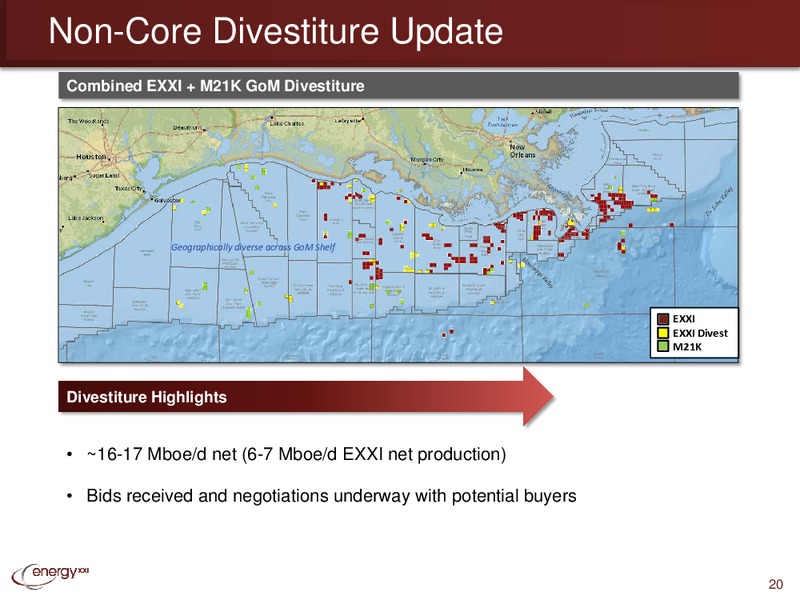
Task: Click the 'The Woodlands' map label
Action: (89, 121)
